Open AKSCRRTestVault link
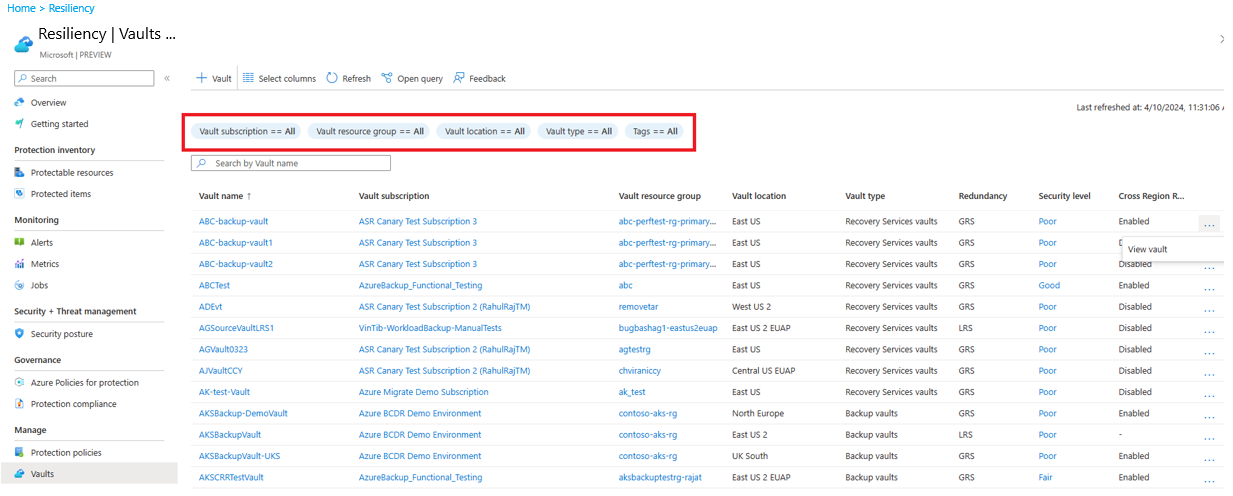The height and width of the screenshot is (496, 1233). (x=231, y=477)
